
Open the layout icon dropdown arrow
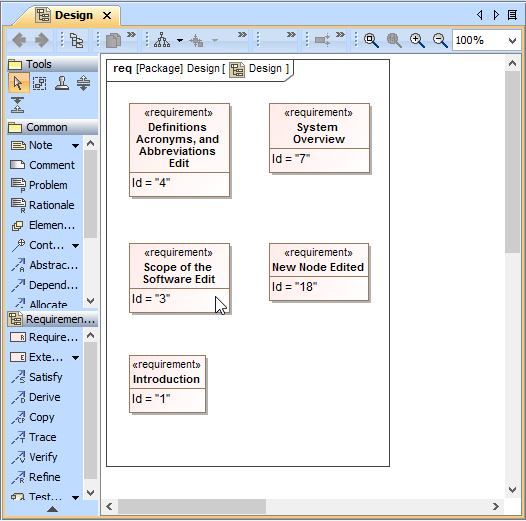[x=180, y=41]
